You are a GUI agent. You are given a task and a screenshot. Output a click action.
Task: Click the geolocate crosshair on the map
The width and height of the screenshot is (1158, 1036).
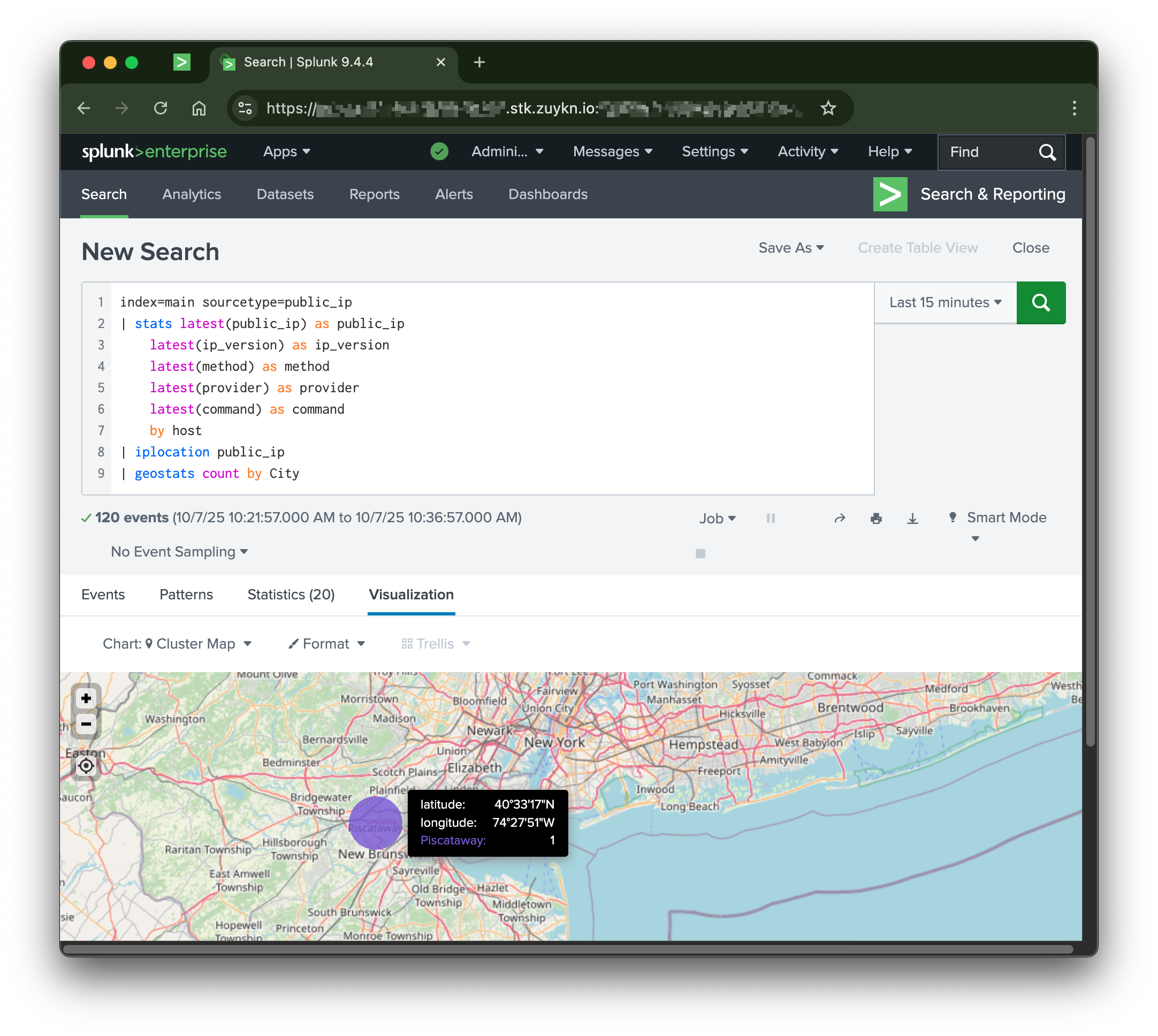click(x=86, y=766)
